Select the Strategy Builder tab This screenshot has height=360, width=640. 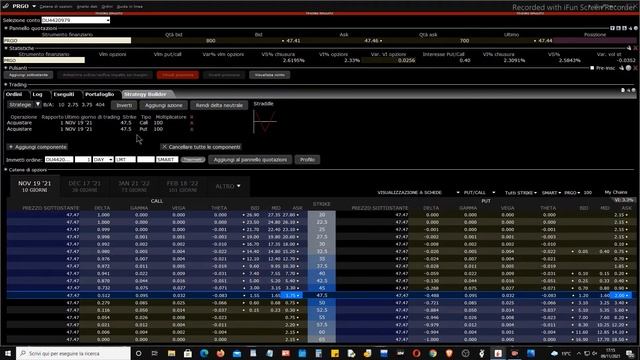[145, 94]
